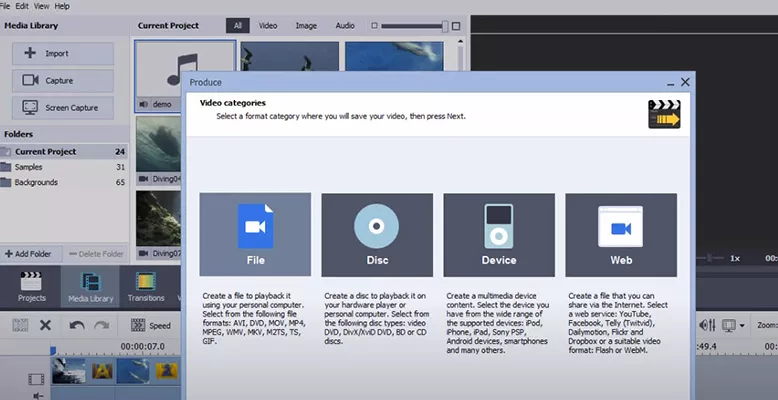The width and height of the screenshot is (778, 400).
Task: Close the Produce dialog
Action: [x=685, y=82]
